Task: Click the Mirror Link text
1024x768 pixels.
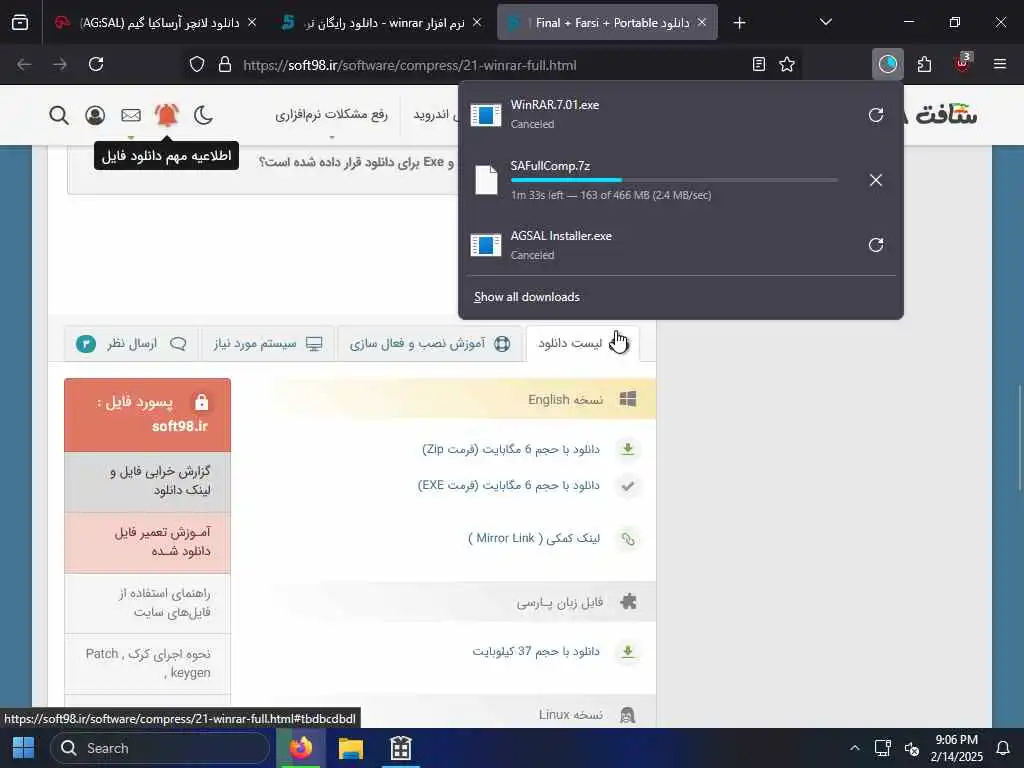Action: pos(534,538)
